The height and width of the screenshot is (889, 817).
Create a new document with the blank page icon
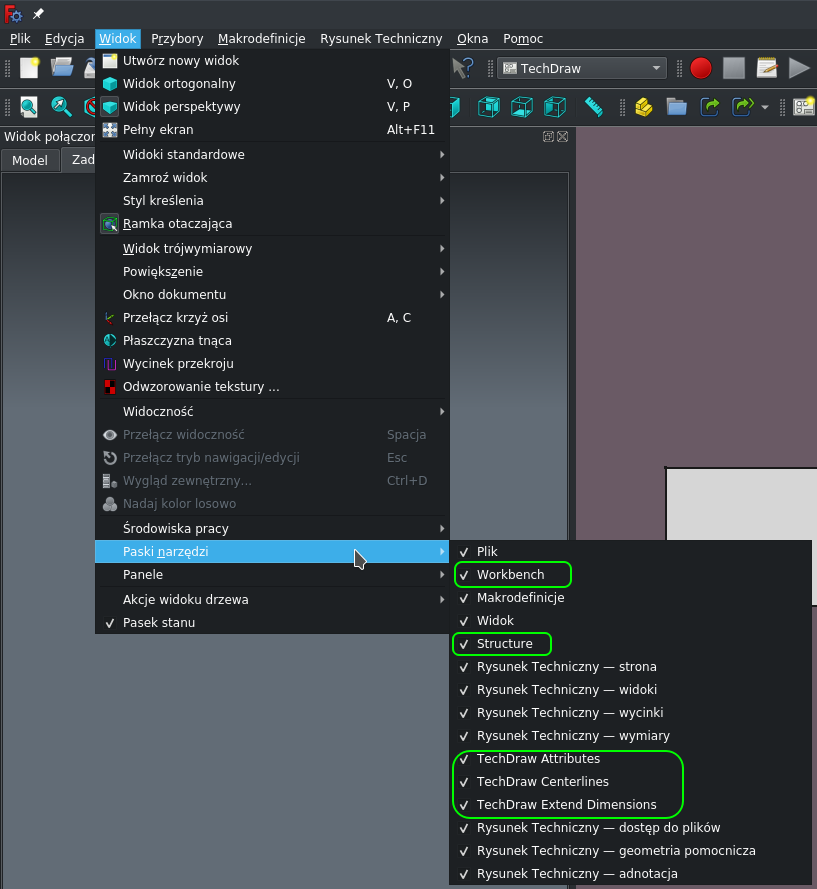tap(30, 68)
